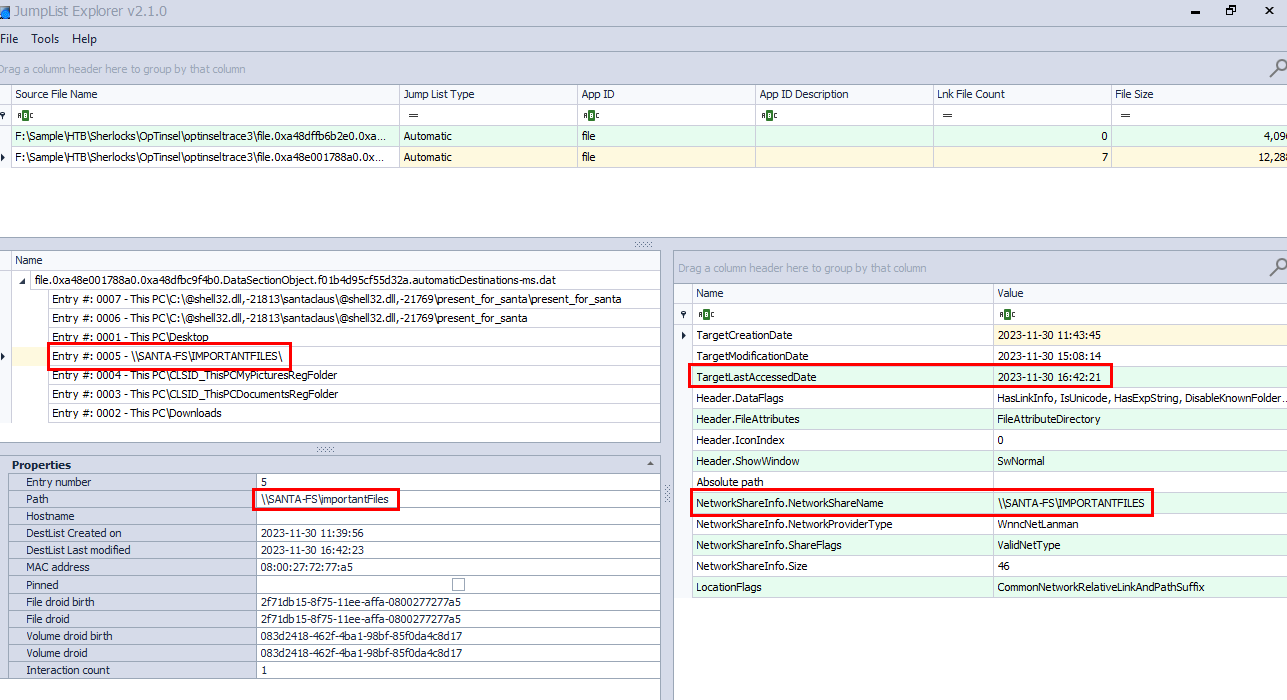Open details panel Name filter operator icon
Viewport: 1287px width, 700px height.
click(705, 314)
